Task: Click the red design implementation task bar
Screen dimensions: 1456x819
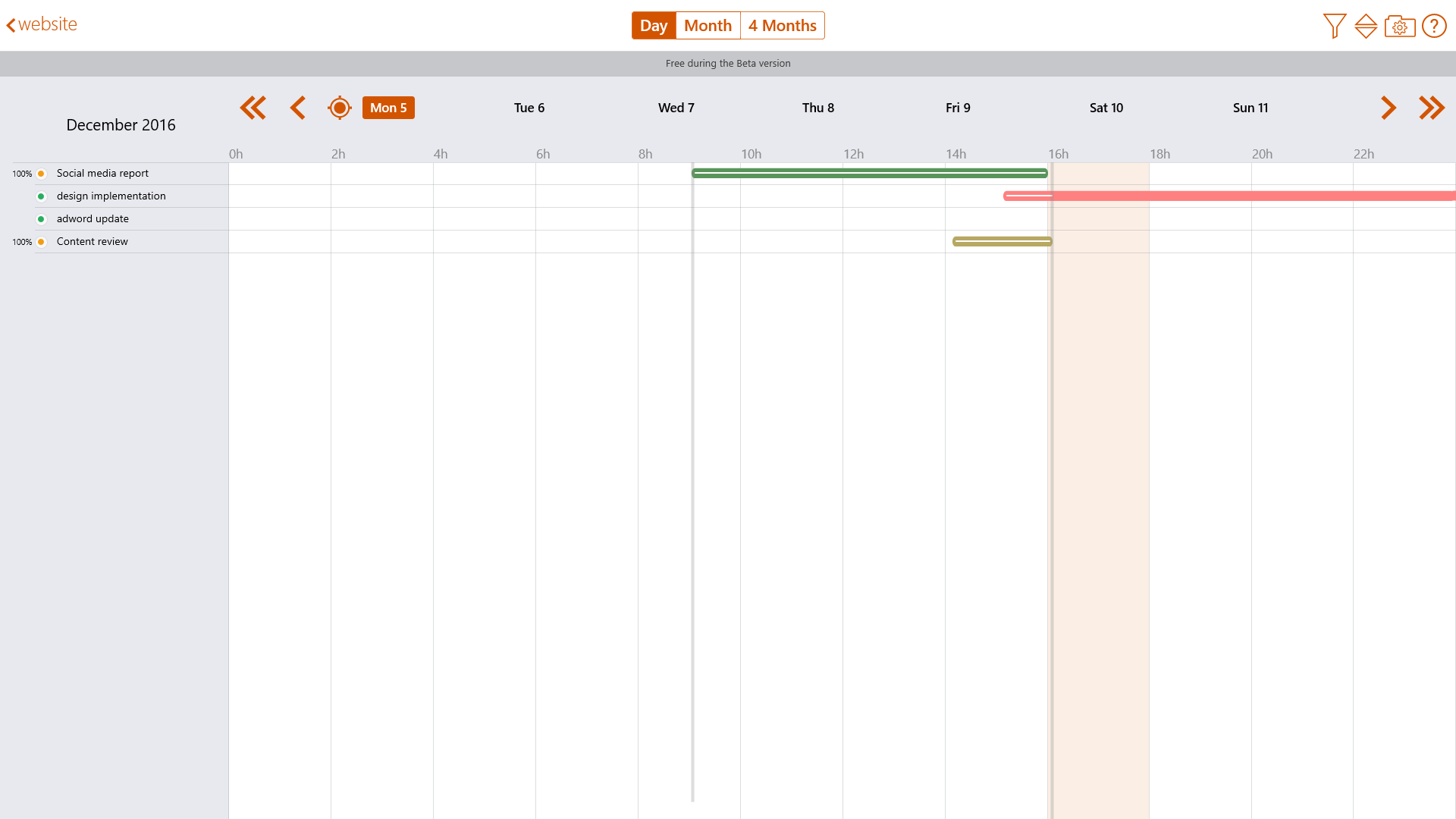Action: tap(1228, 196)
